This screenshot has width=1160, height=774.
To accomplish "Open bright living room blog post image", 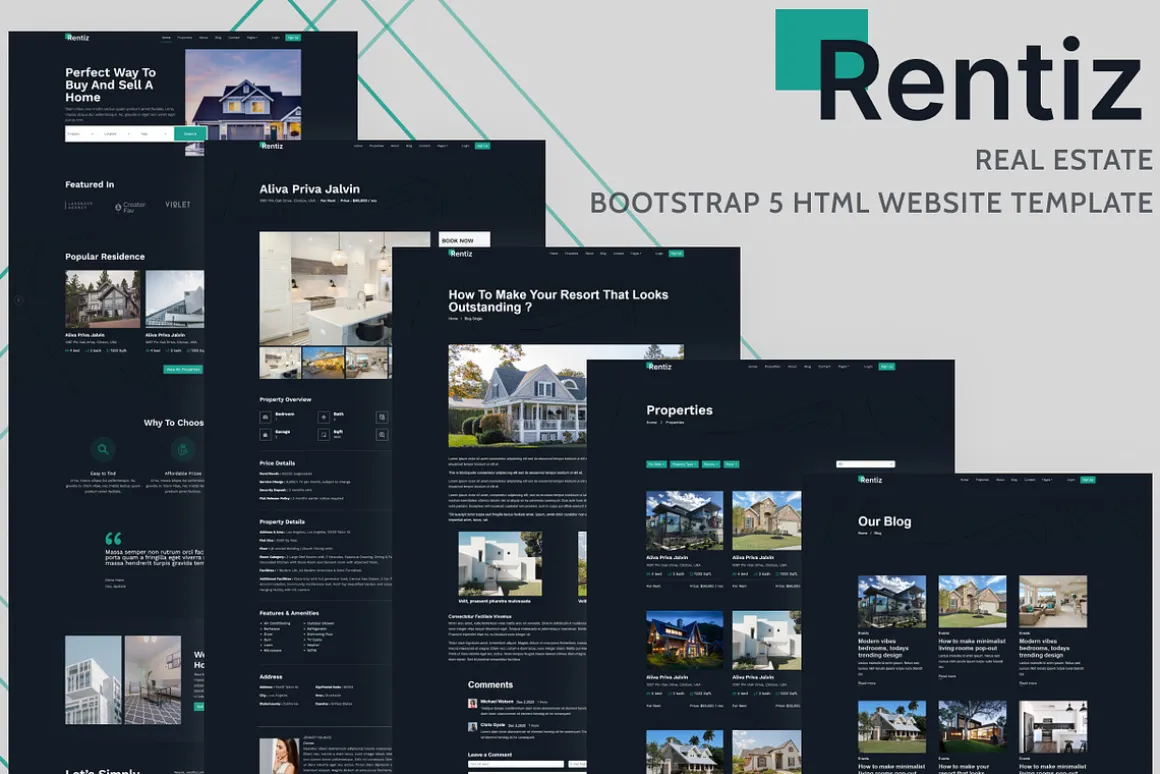I will (1053, 602).
